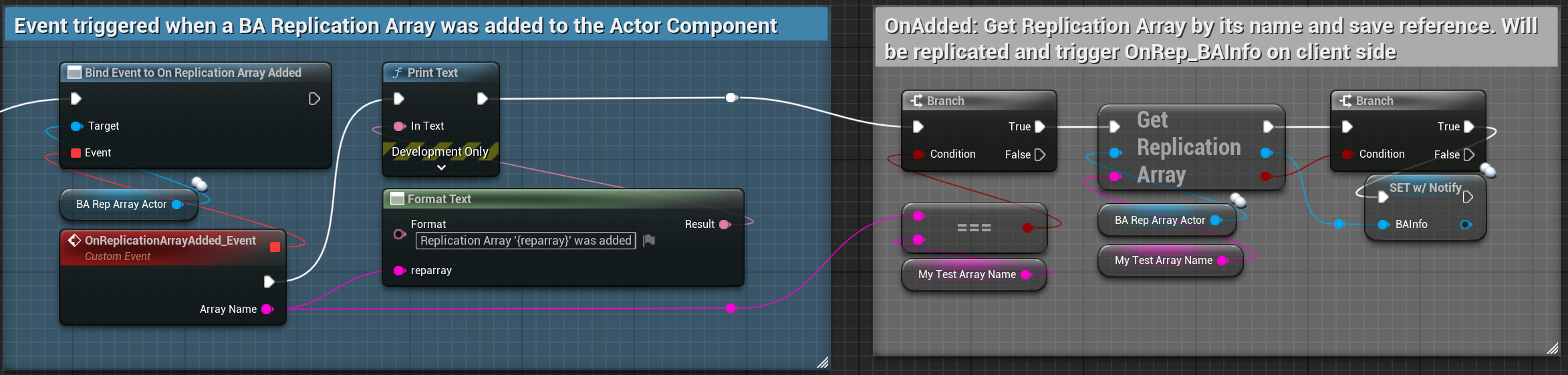The image size is (1568, 375).
Task: Click Get Replication Array magenta name input pin
Action: [x=1116, y=177]
